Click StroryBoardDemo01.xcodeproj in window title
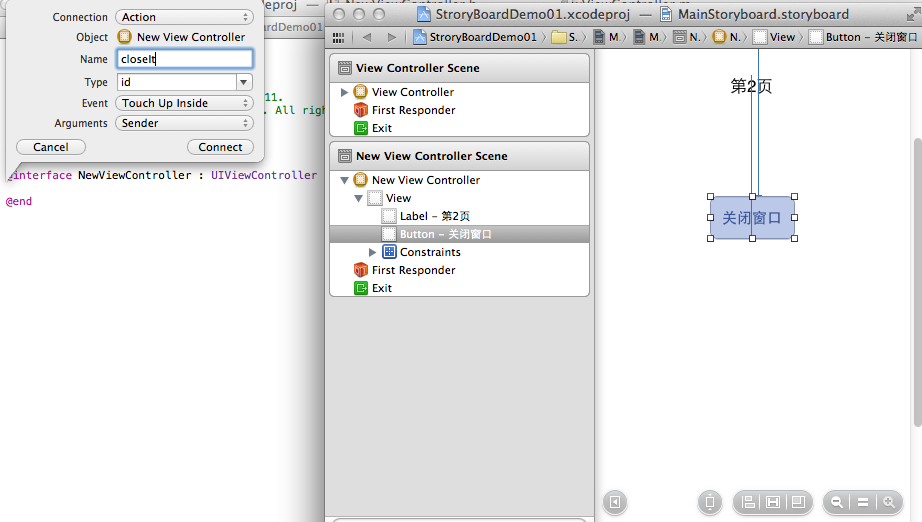 point(533,14)
